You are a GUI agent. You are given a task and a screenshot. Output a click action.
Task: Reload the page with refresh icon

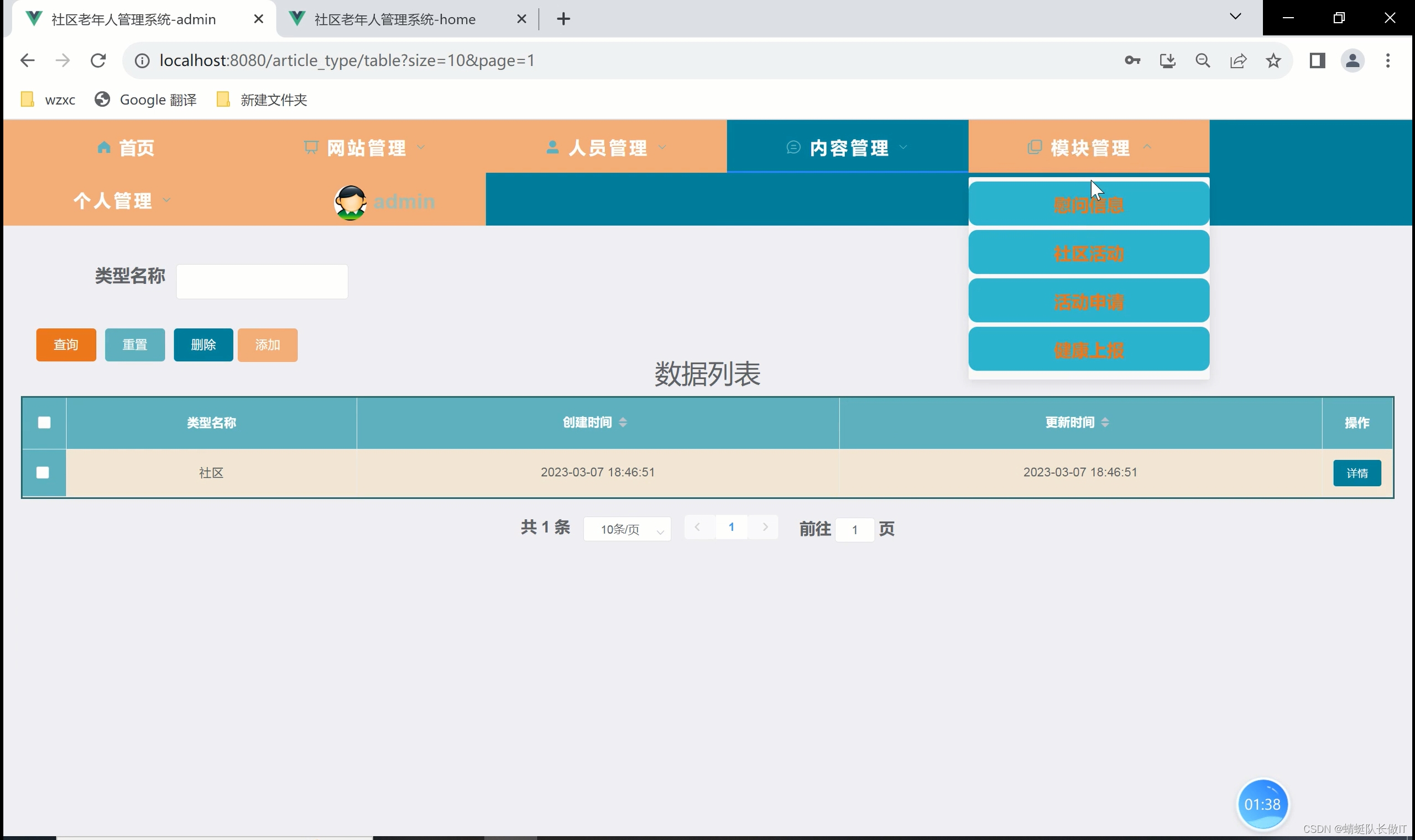coord(98,61)
